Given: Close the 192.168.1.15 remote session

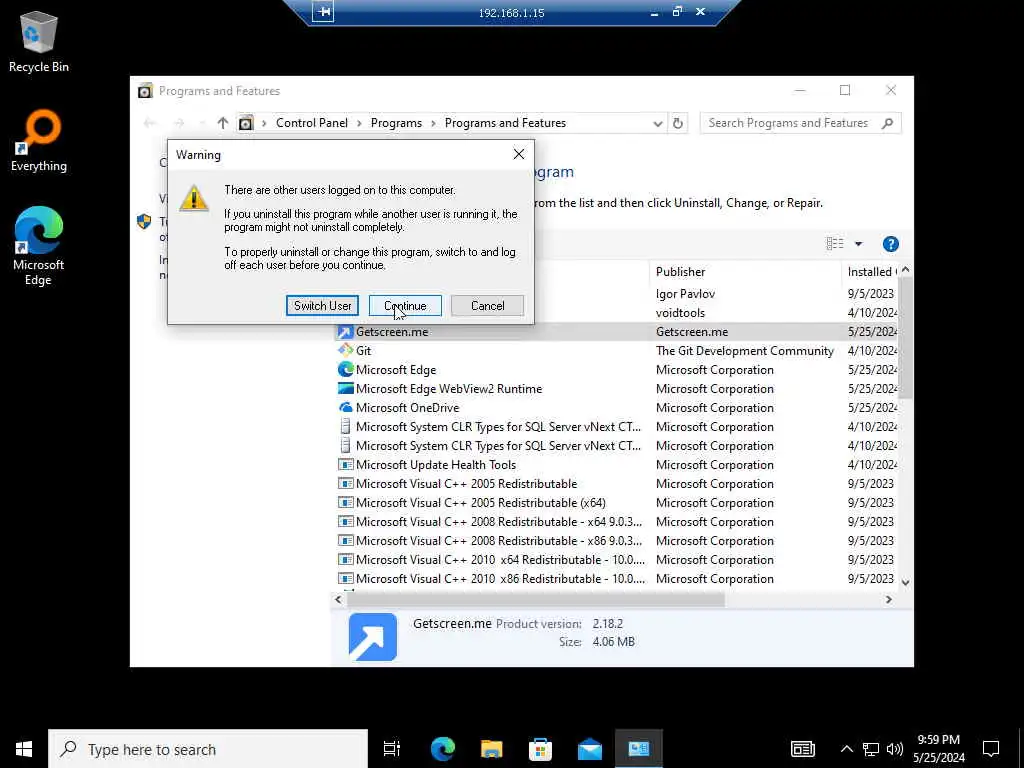Looking at the screenshot, I should 700,11.
